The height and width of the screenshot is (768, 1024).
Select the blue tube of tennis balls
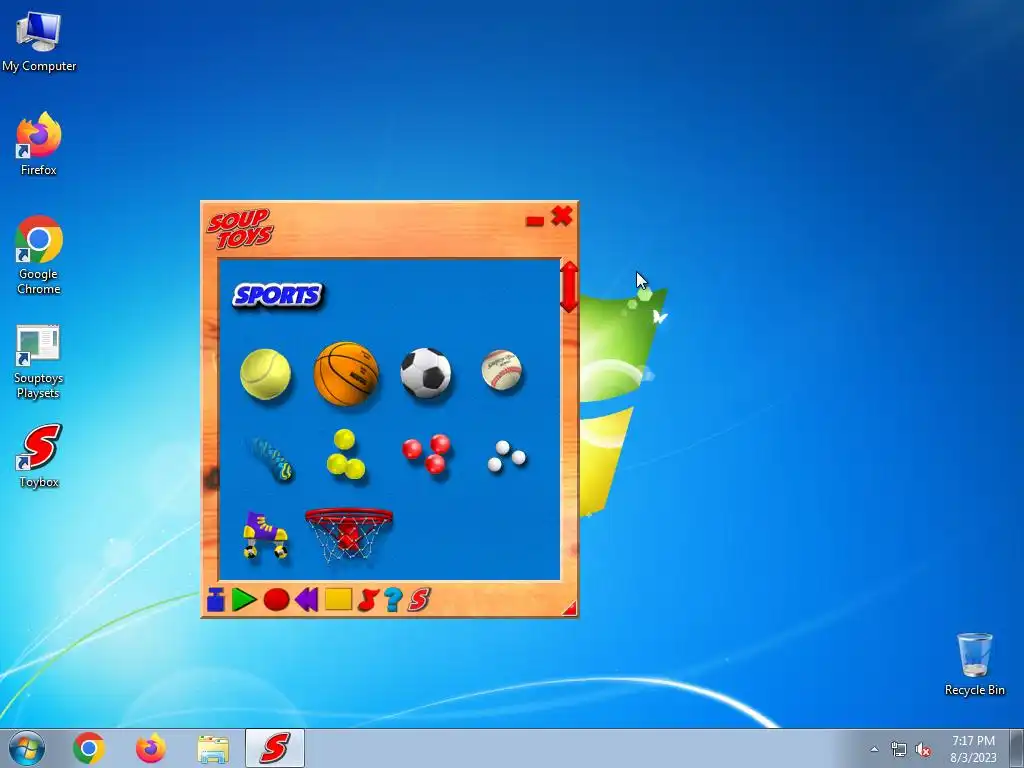pos(270,458)
